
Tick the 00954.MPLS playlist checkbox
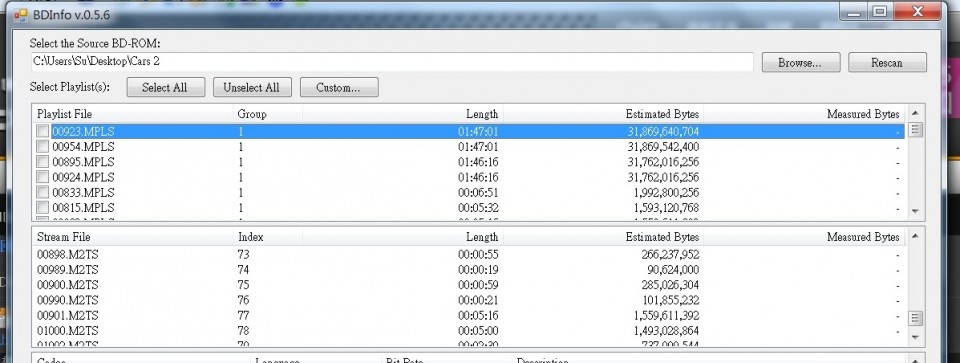[43, 147]
